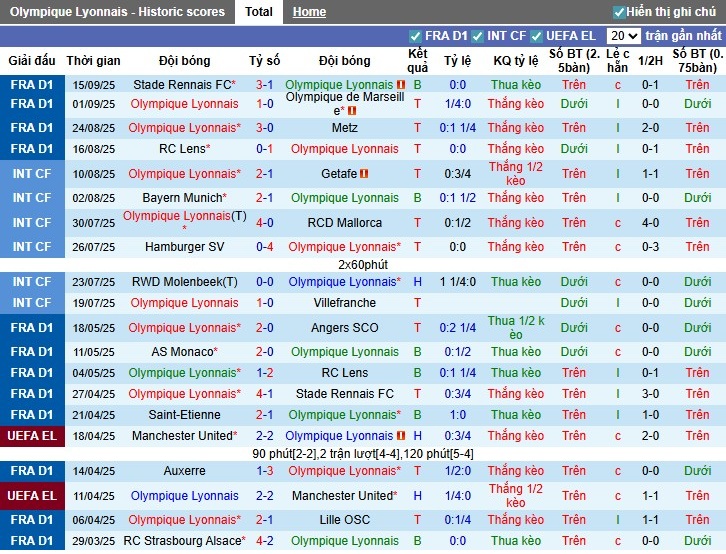Click red card icon beside Olympique Lyonnais on 15/09/25
The height and width of the screenshot is (554, 726).
tap(401, 85)
